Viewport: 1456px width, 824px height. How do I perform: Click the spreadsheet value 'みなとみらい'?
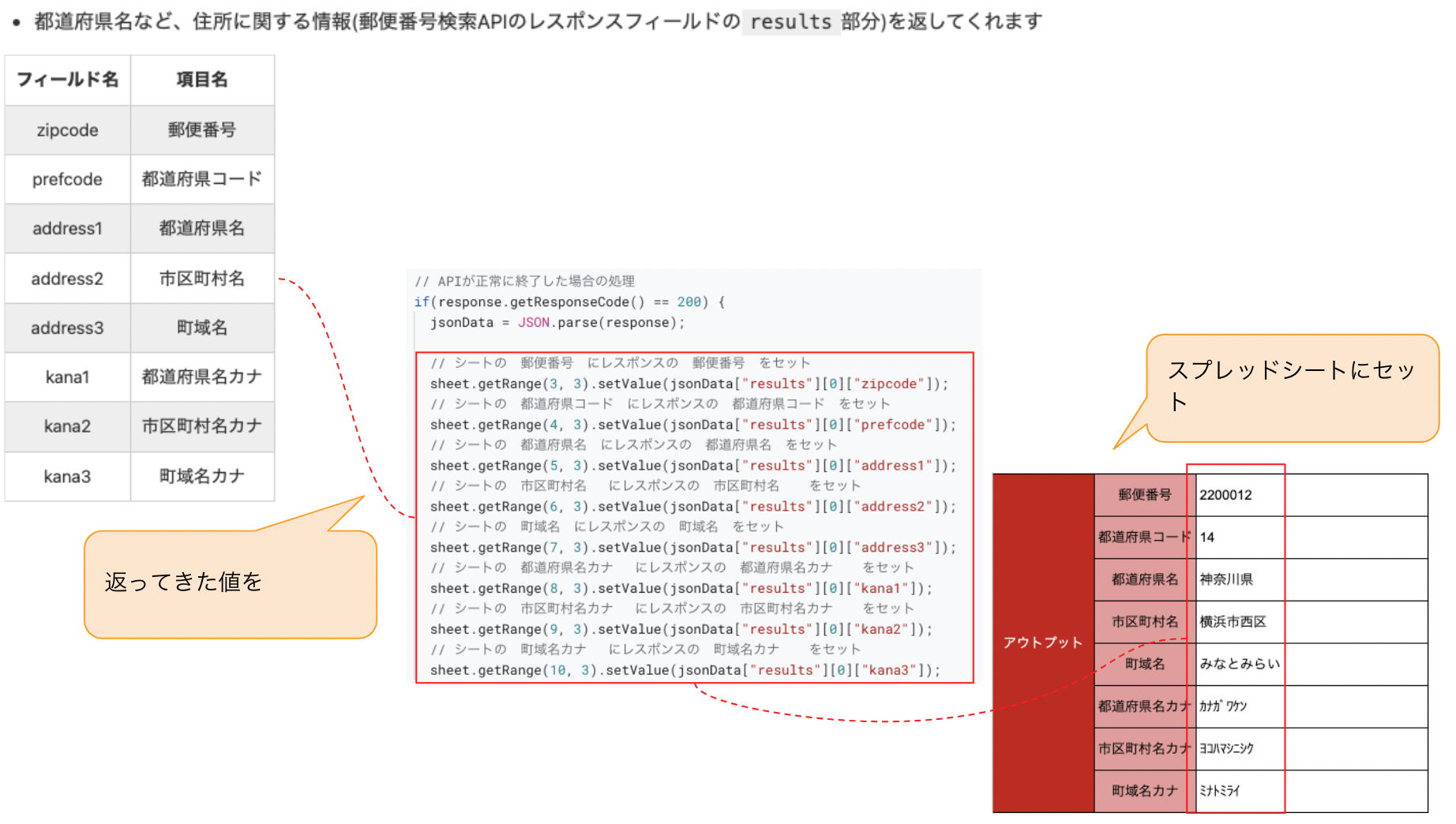[1240, 665]
